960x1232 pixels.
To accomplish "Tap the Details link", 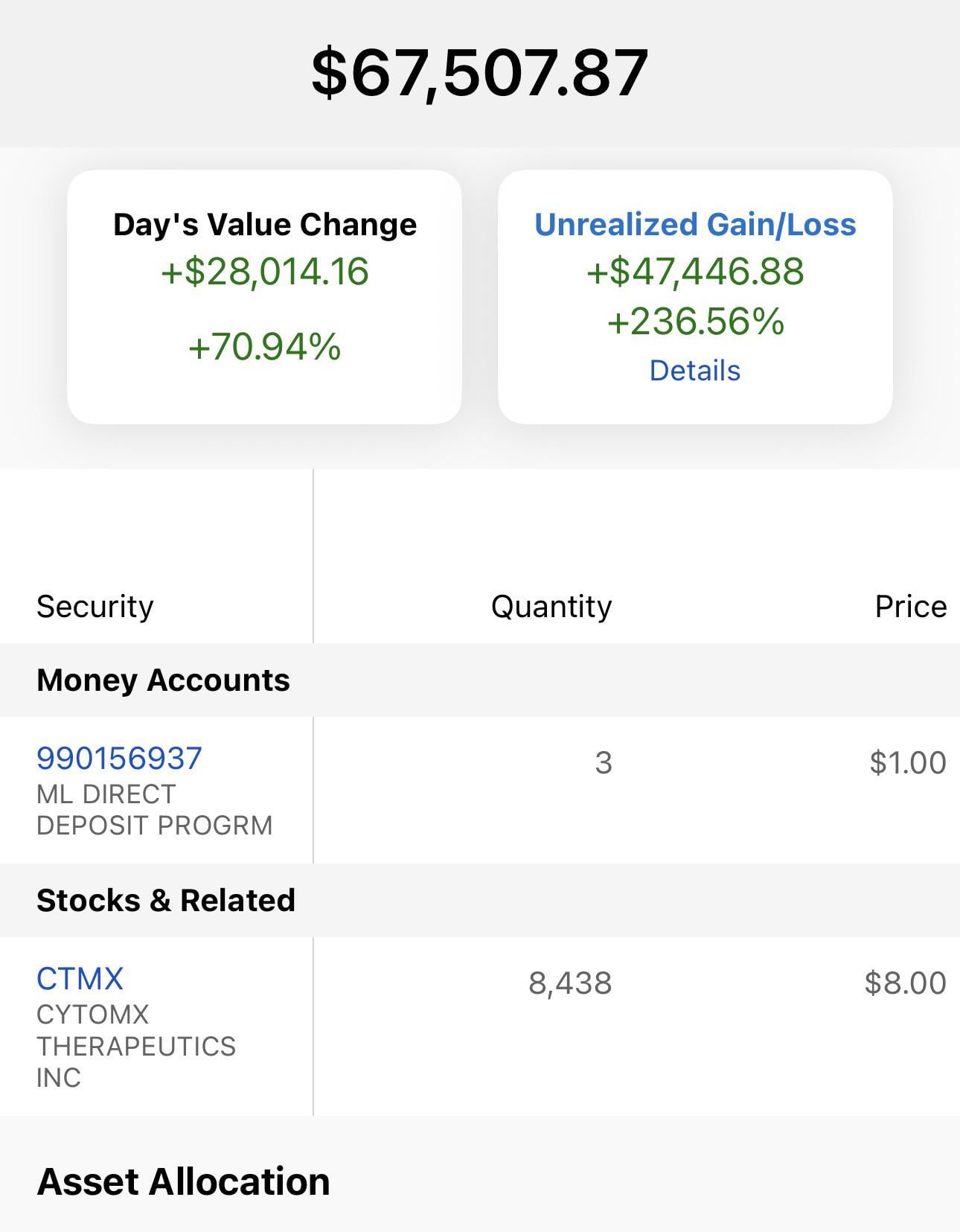I will pos(695,371).
